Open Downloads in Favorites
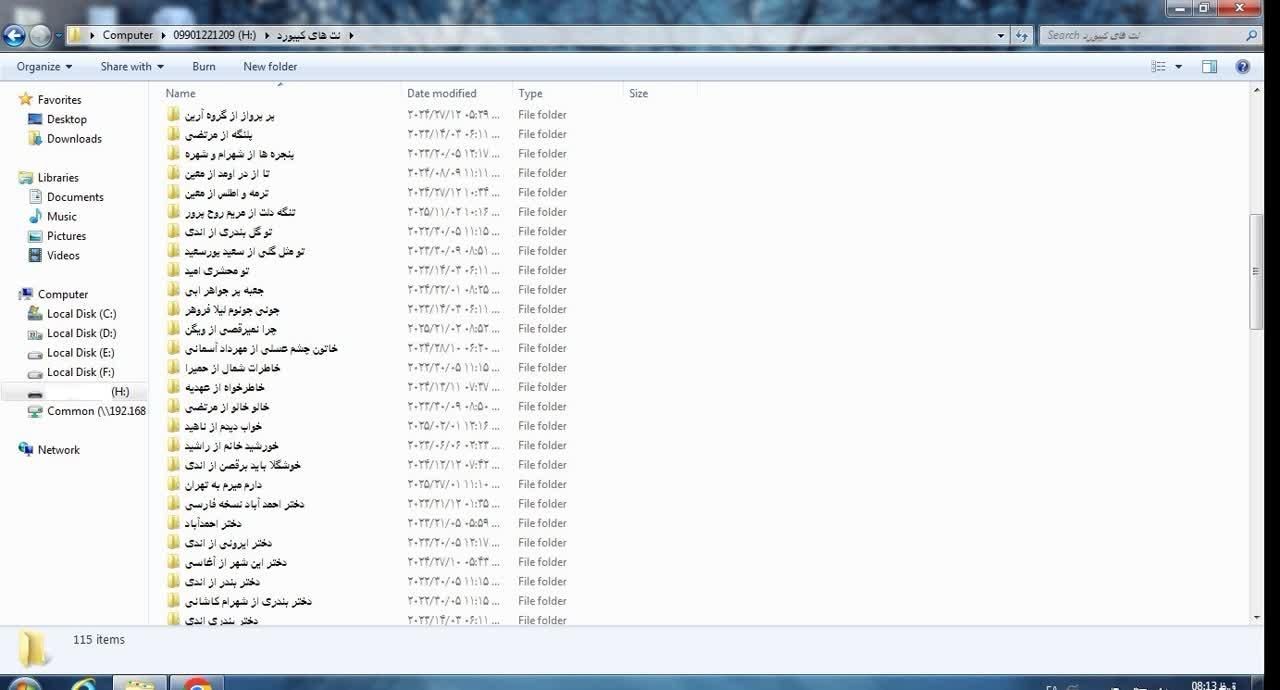1280x690 pixels. coord(74,139)
